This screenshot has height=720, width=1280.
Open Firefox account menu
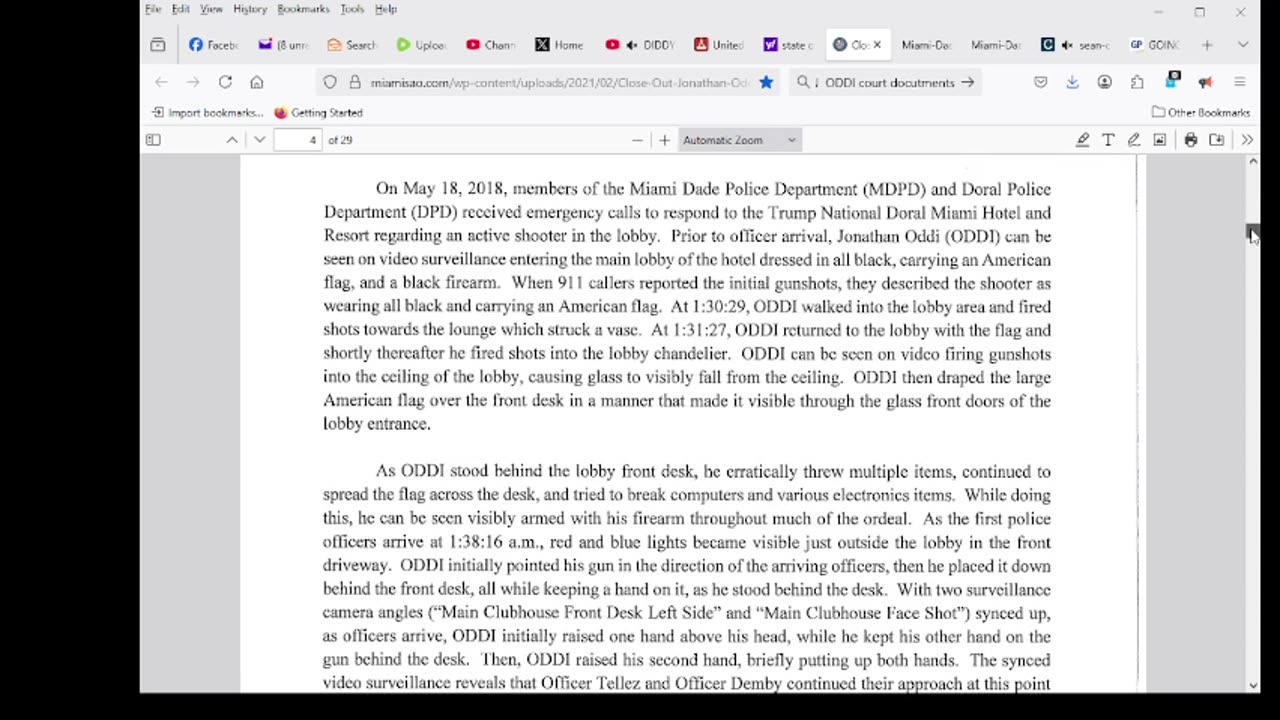pyautogui.click(x=1104, y=83)
